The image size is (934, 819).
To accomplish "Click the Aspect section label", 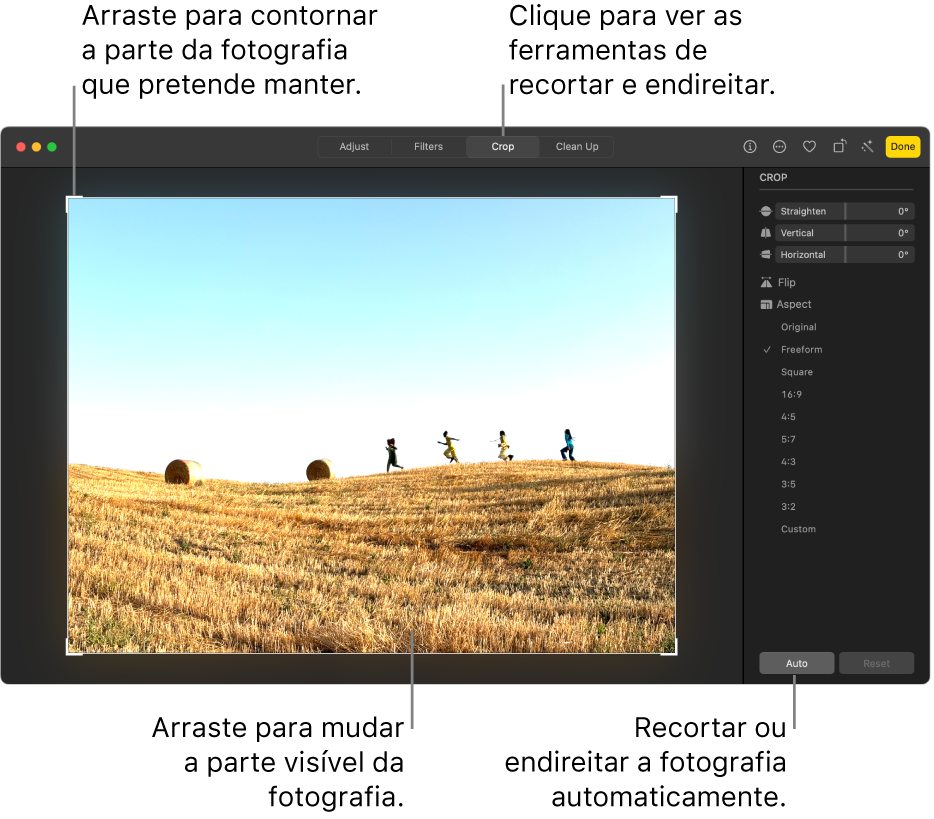I will coord(796,305).
